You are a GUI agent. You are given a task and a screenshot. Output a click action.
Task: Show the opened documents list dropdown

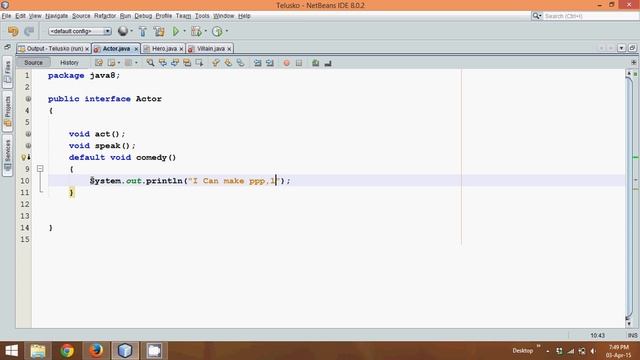click(x=621, y=48)
